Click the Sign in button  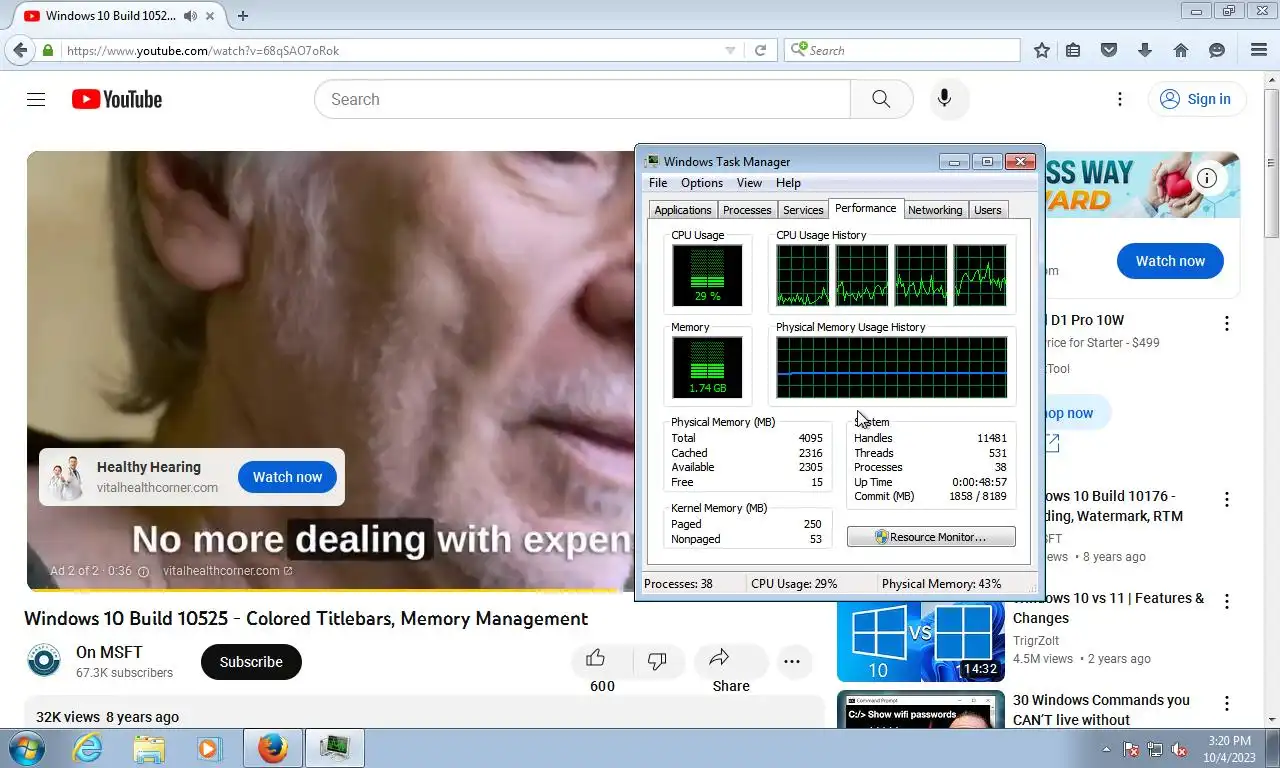pyautogui.click(x=1196, y=99)
